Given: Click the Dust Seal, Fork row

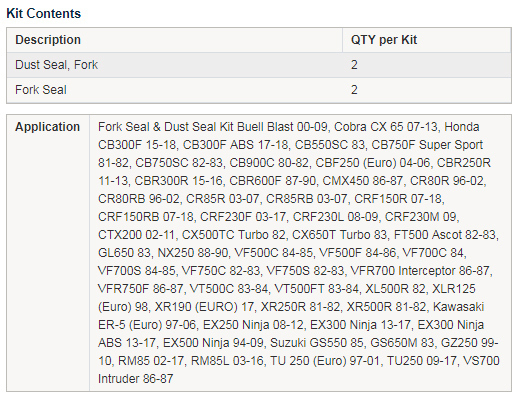Looking at the screenshot, I should (259, 65).
